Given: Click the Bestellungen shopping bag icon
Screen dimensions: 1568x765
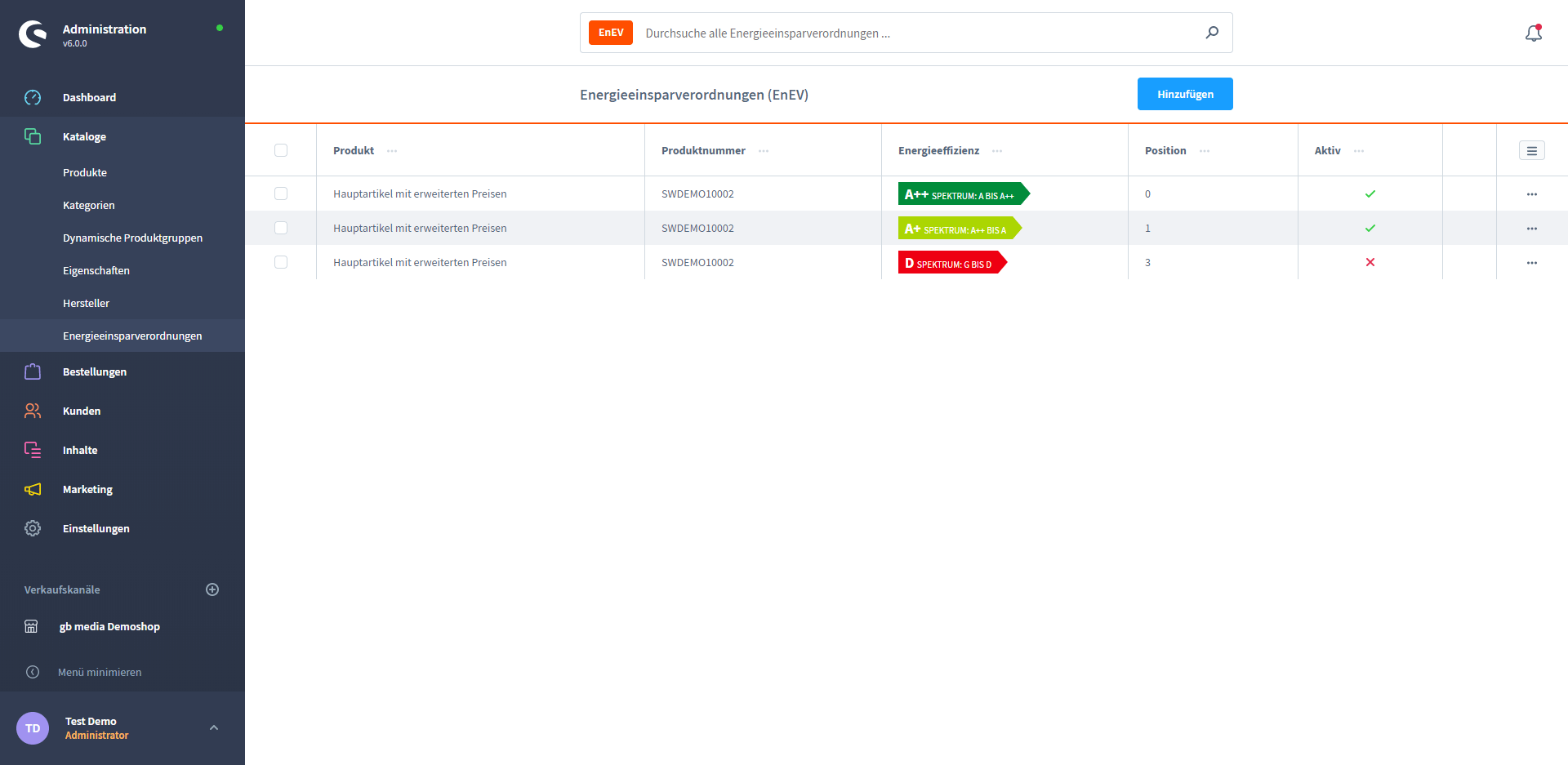Looking at the screenshot, I should pos(33,371).
